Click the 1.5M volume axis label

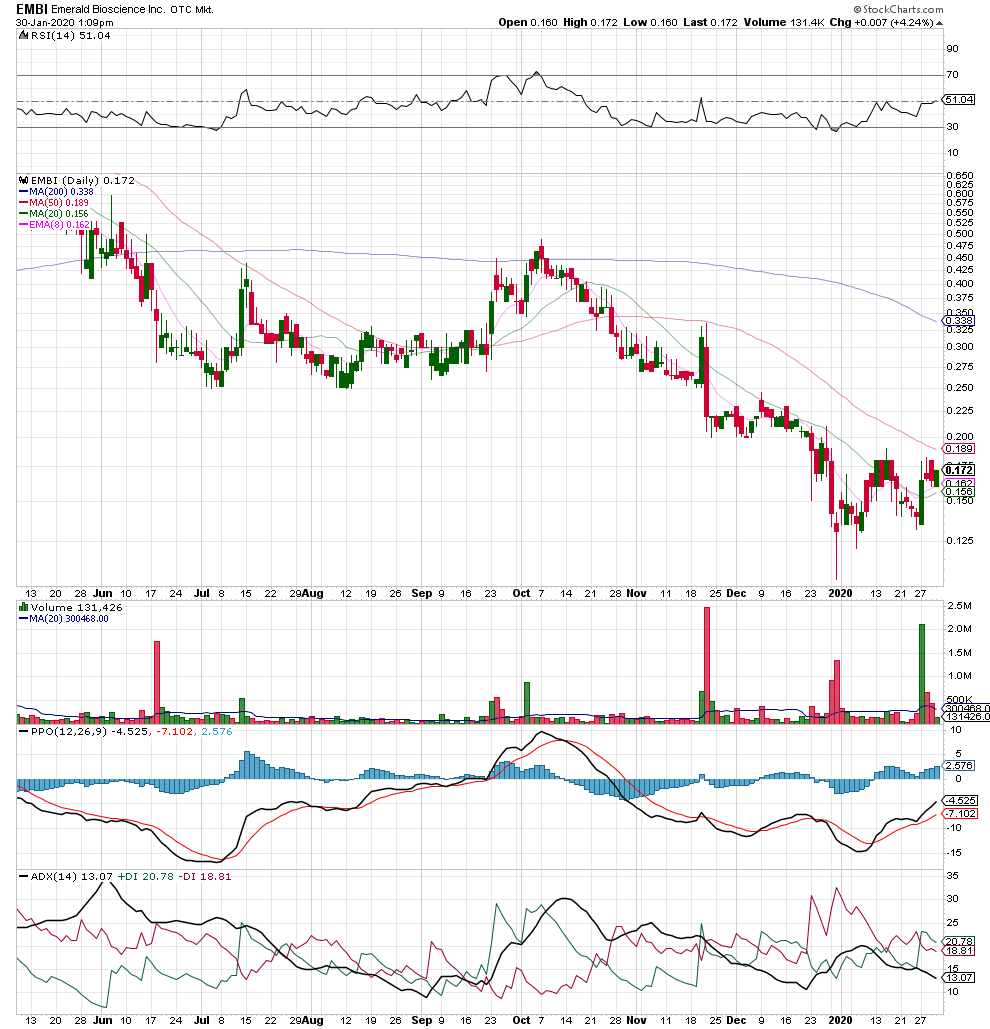[959, 653]
